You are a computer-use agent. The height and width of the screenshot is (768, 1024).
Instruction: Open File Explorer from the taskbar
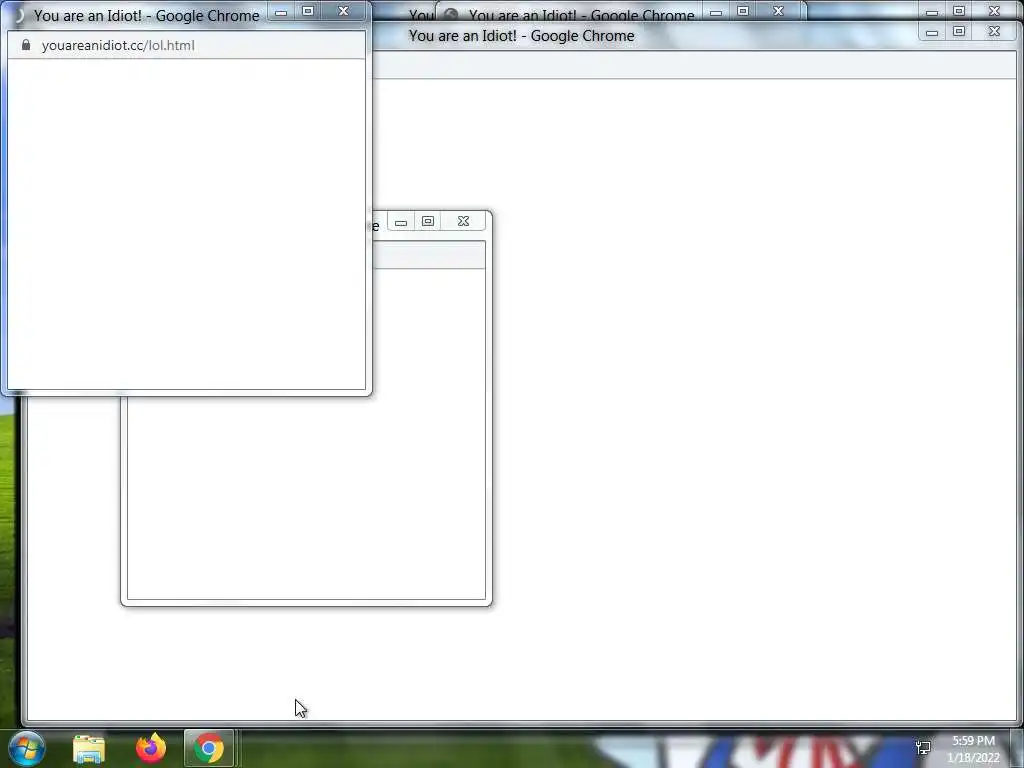89,748
